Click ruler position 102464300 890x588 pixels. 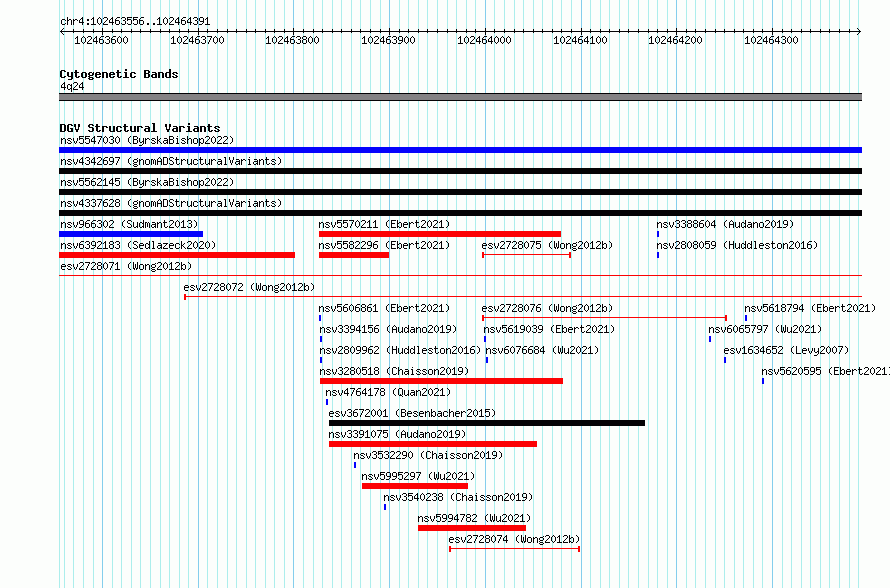pyautogui.click(x=771, y=40)
